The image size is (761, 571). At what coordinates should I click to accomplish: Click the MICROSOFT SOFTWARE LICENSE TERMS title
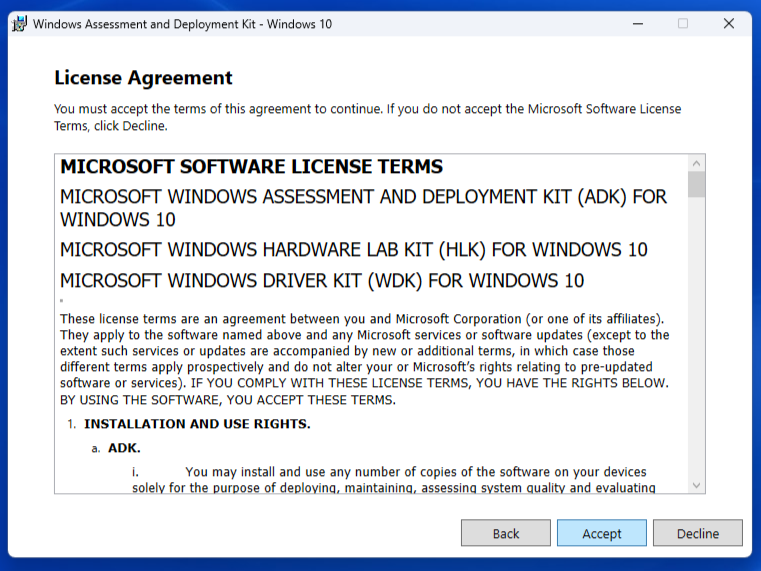(251, 167)
